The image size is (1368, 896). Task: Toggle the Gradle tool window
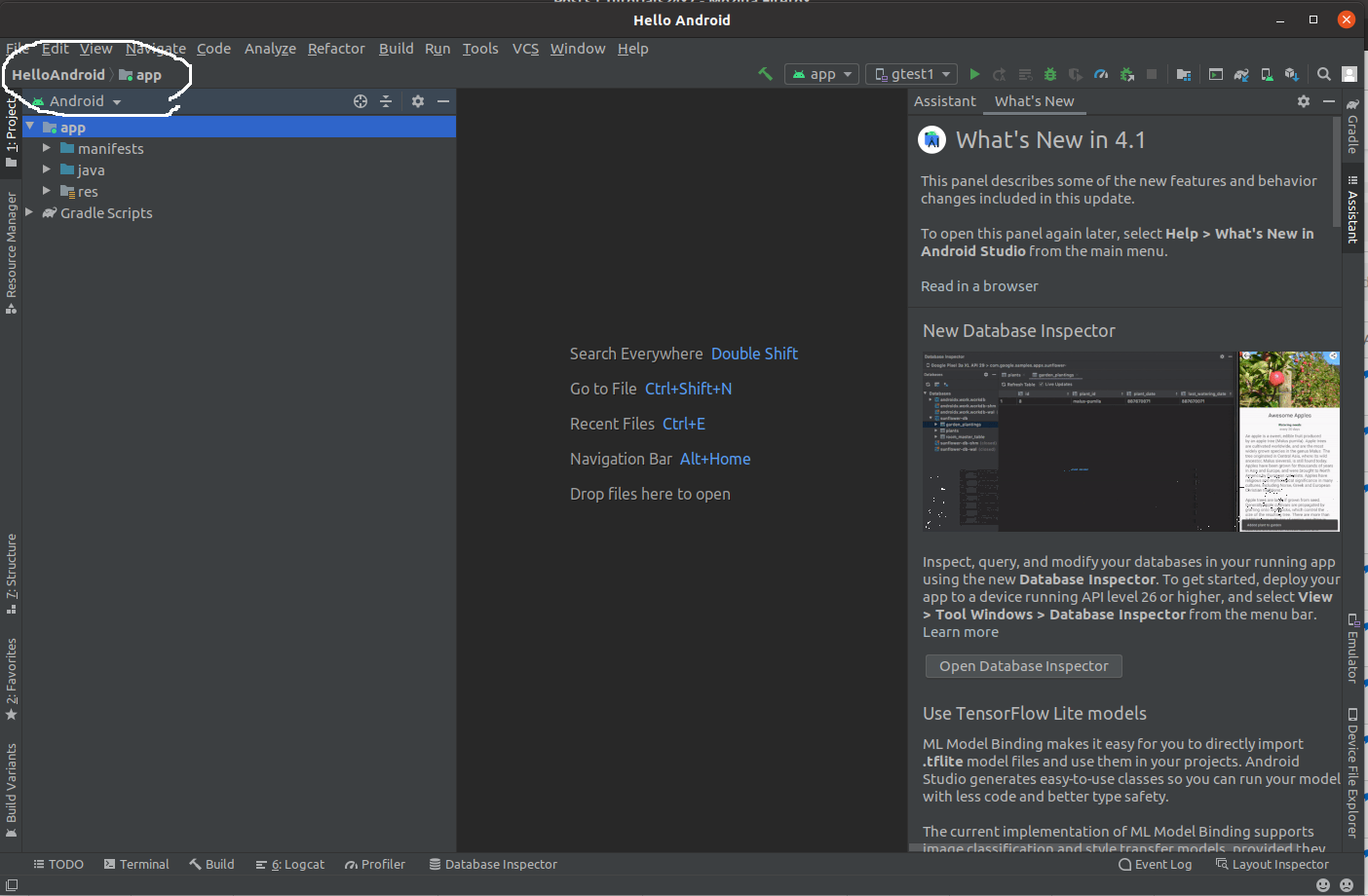1352,126
